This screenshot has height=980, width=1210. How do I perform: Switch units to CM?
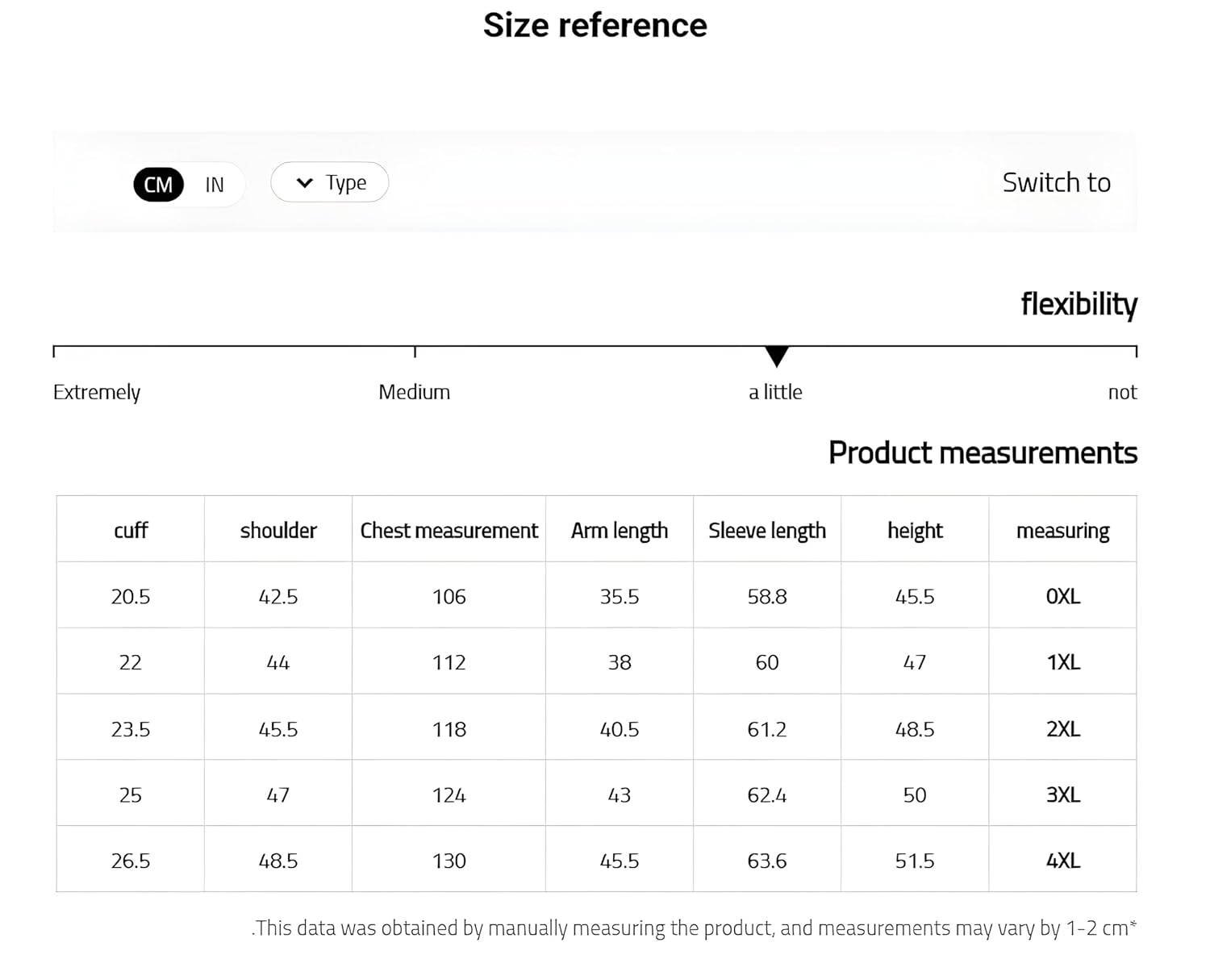tap(158, 185)
